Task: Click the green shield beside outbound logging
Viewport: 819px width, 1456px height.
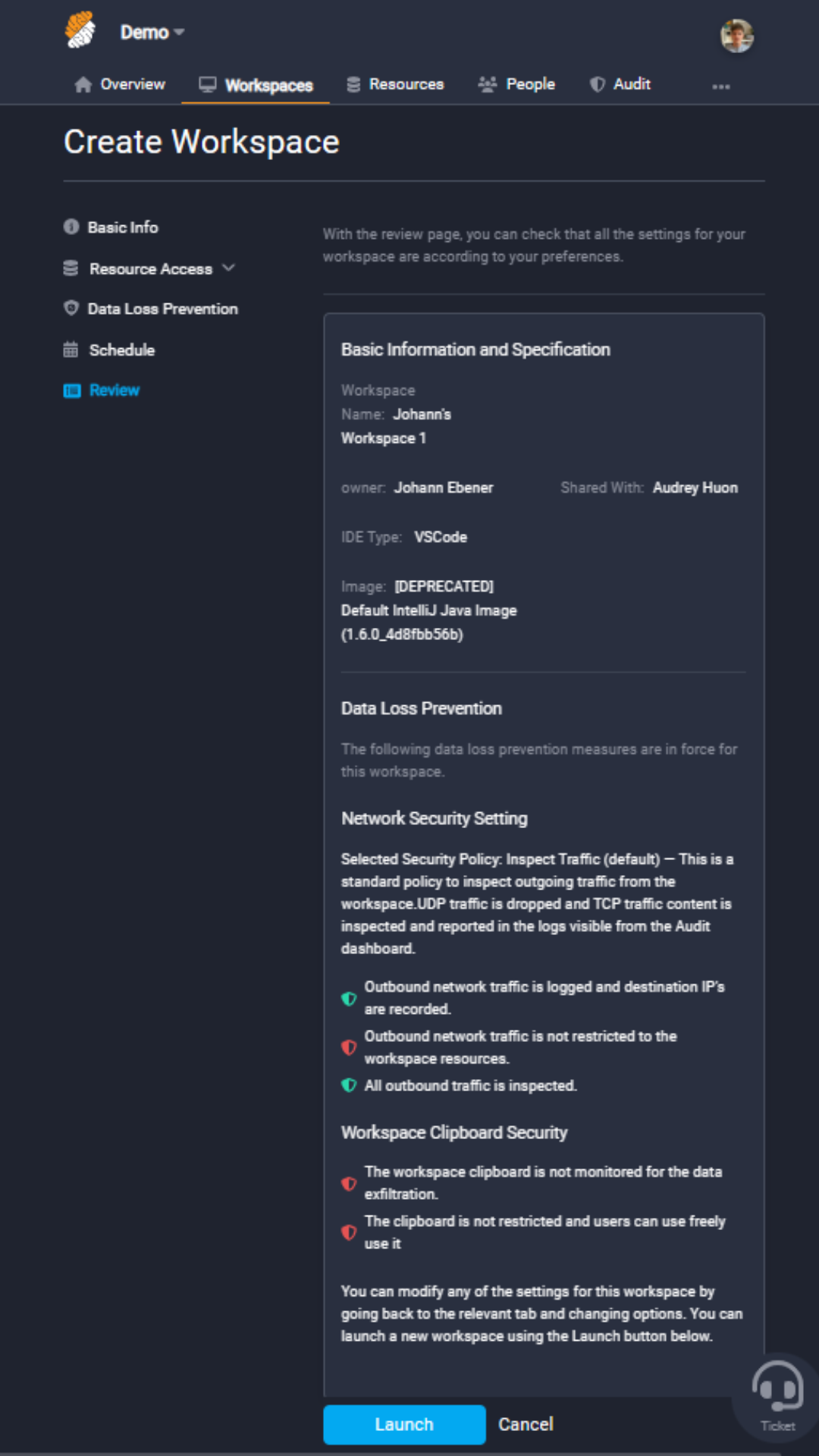Action: pos(349,999)
